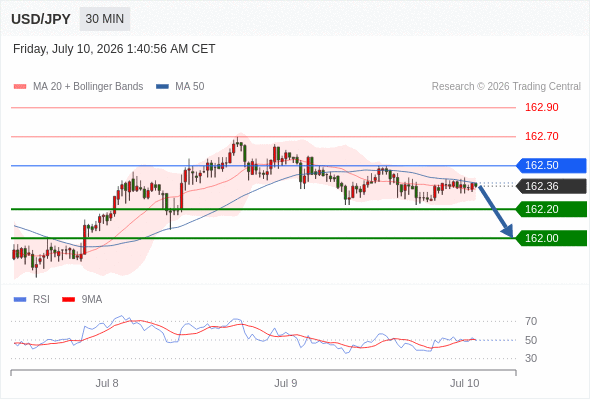This screenshot has height=400, width=590.
Task: Click the blue MA 50 legend swatch
Action: [162, 87]
